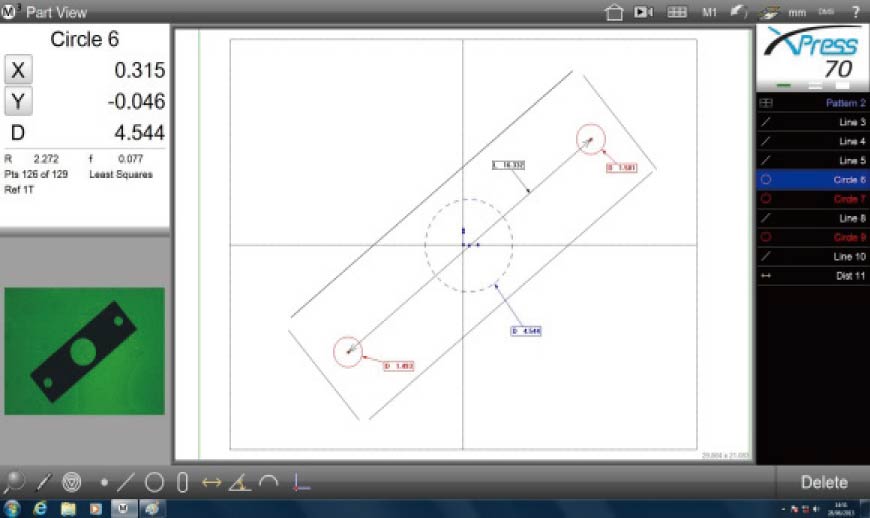This screenshot has width=870, height=518.
Task: Click the green camera image thumbnail
Action: pyautogui.click(x=84, y=351)
